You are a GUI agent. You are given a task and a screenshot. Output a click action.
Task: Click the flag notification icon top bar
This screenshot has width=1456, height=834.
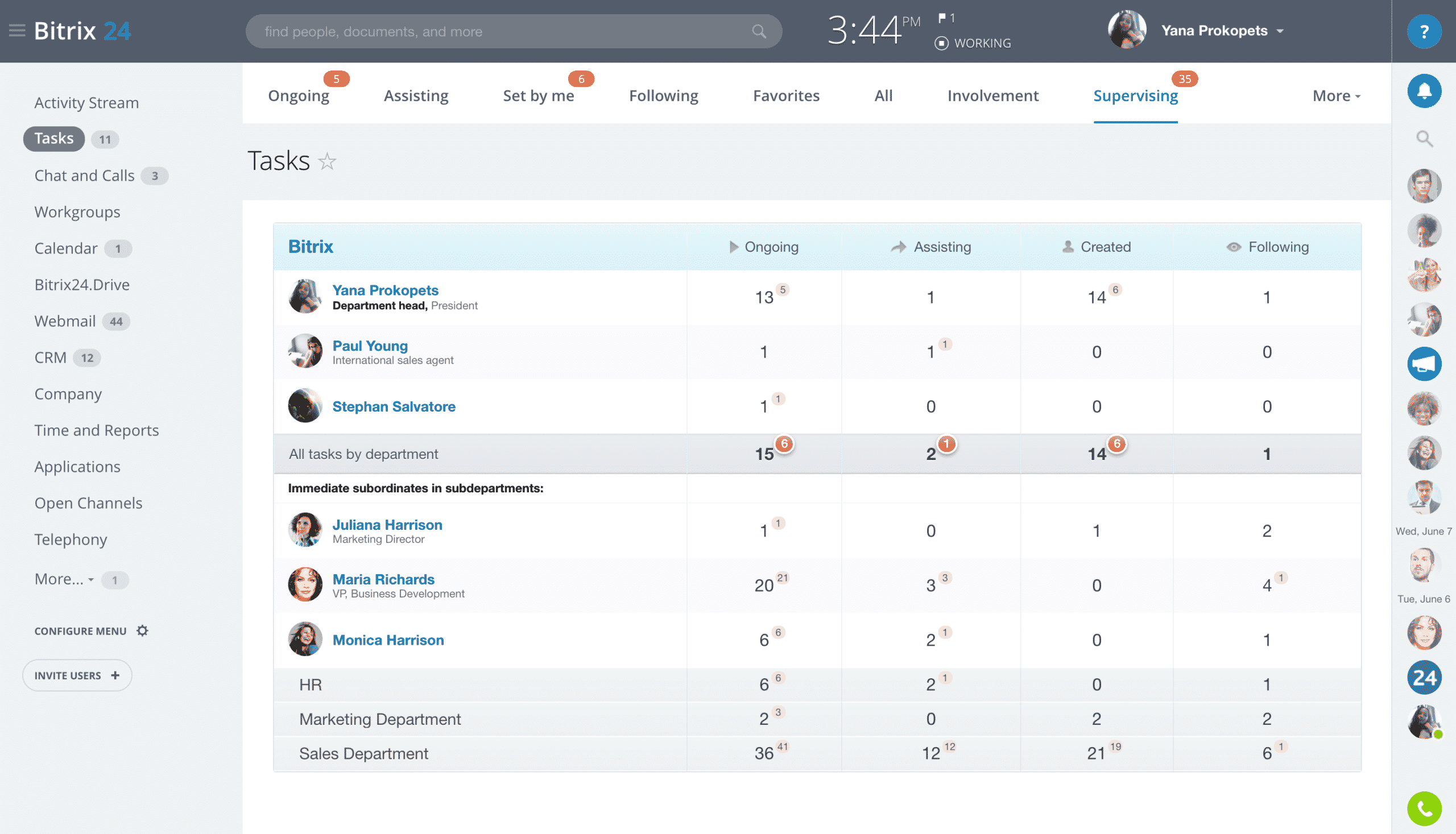[944, 18]
